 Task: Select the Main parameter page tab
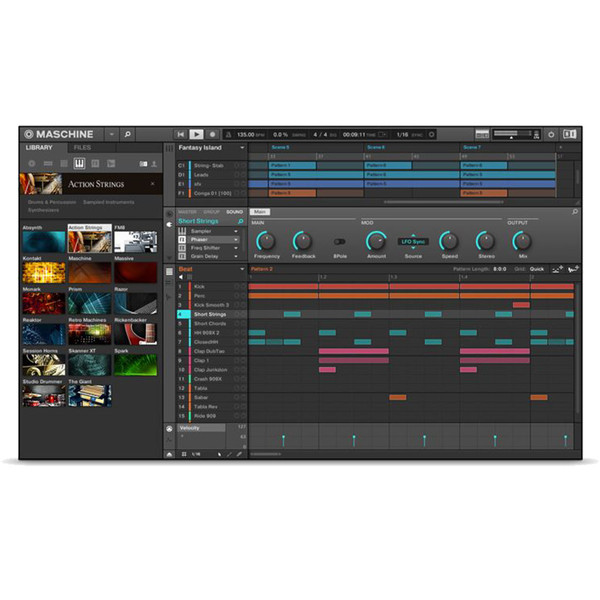(x=260, y=212)
